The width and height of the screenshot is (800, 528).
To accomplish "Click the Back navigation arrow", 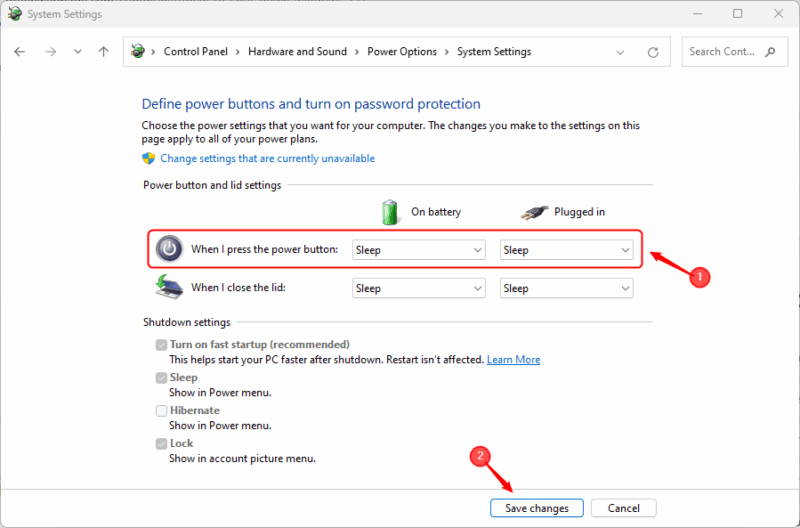I will coord(20,52).
